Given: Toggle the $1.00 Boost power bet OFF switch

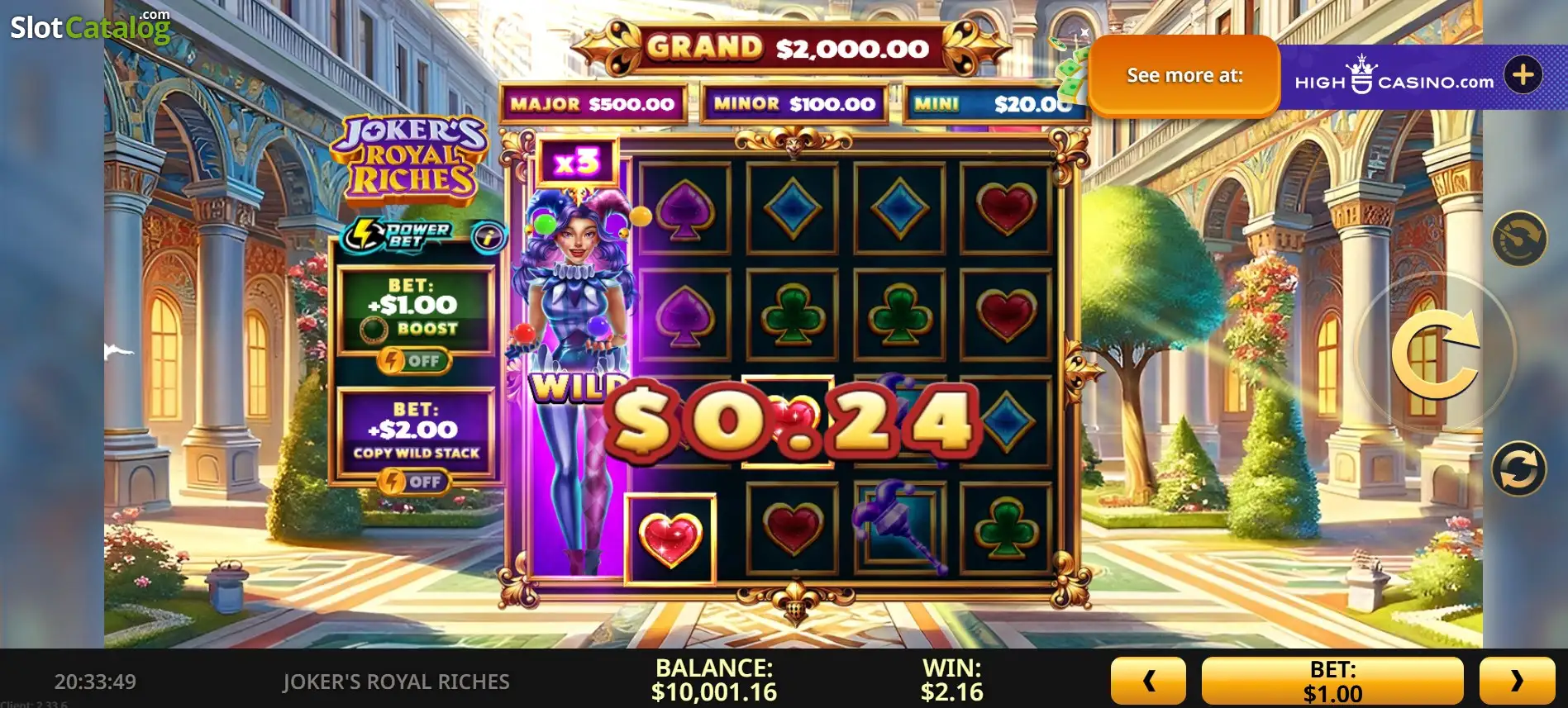Looking at the screenshot, I should [414, 361].
